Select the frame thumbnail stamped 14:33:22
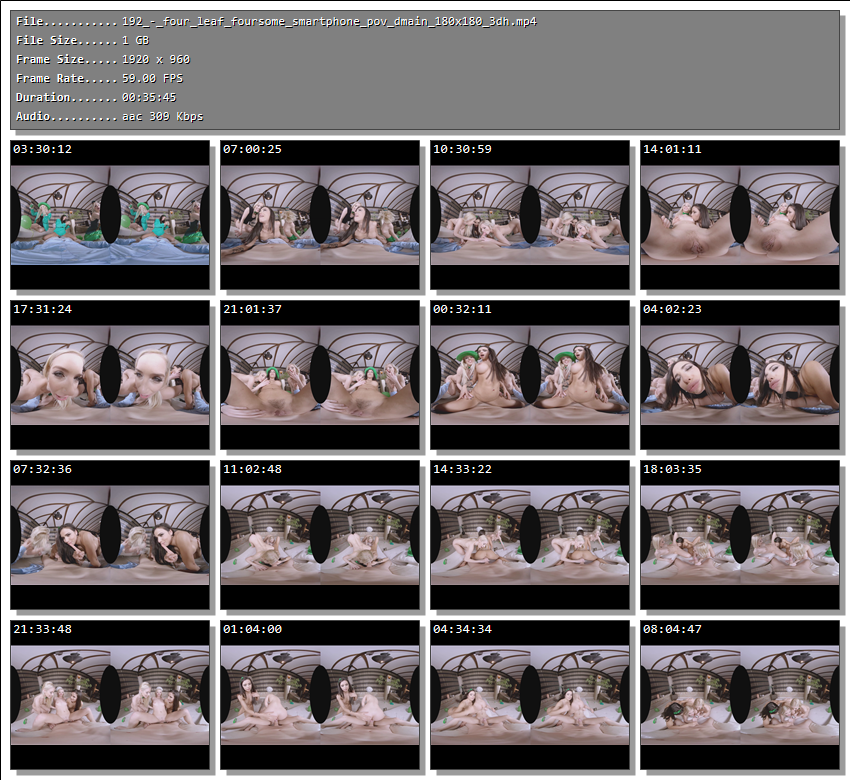This screenshot has width=850, height=780. (530, 535)
